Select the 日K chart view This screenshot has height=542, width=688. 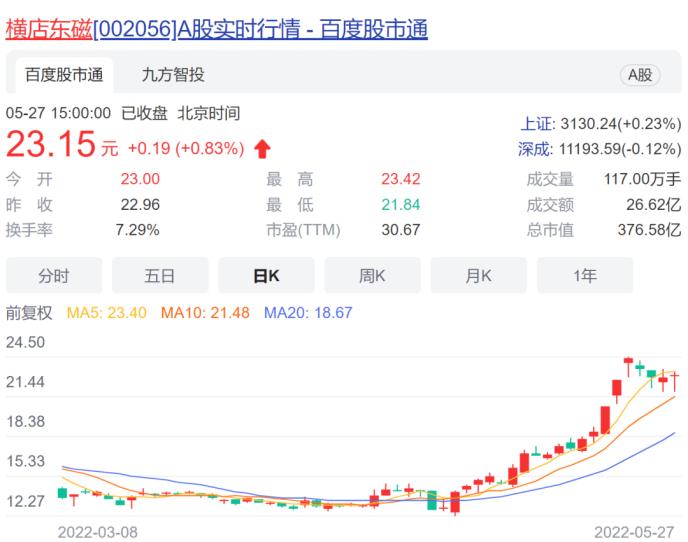click(x=266, y=276)
